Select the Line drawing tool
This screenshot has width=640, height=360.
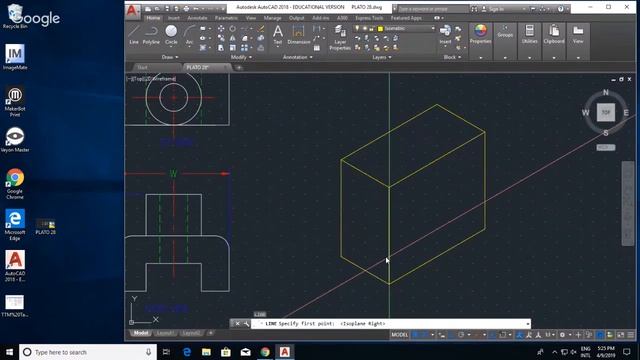pyautogui.click(x=134, y=34)
